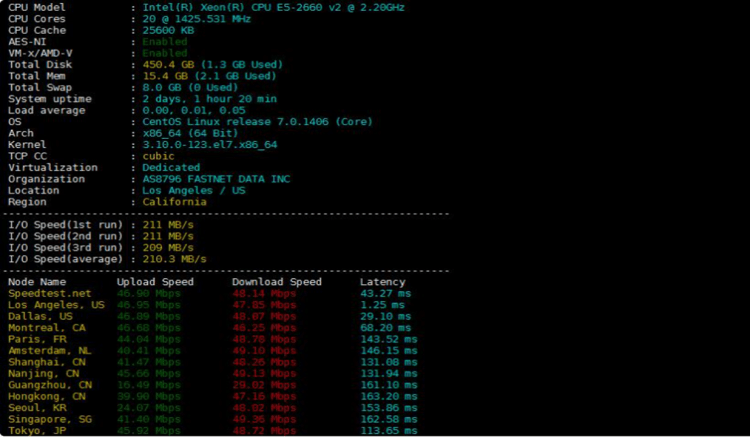Image resolution: width=750 pixels, height=437 pixels.
Task: Click the TCP CC cubic value
Action: point(158,156)
